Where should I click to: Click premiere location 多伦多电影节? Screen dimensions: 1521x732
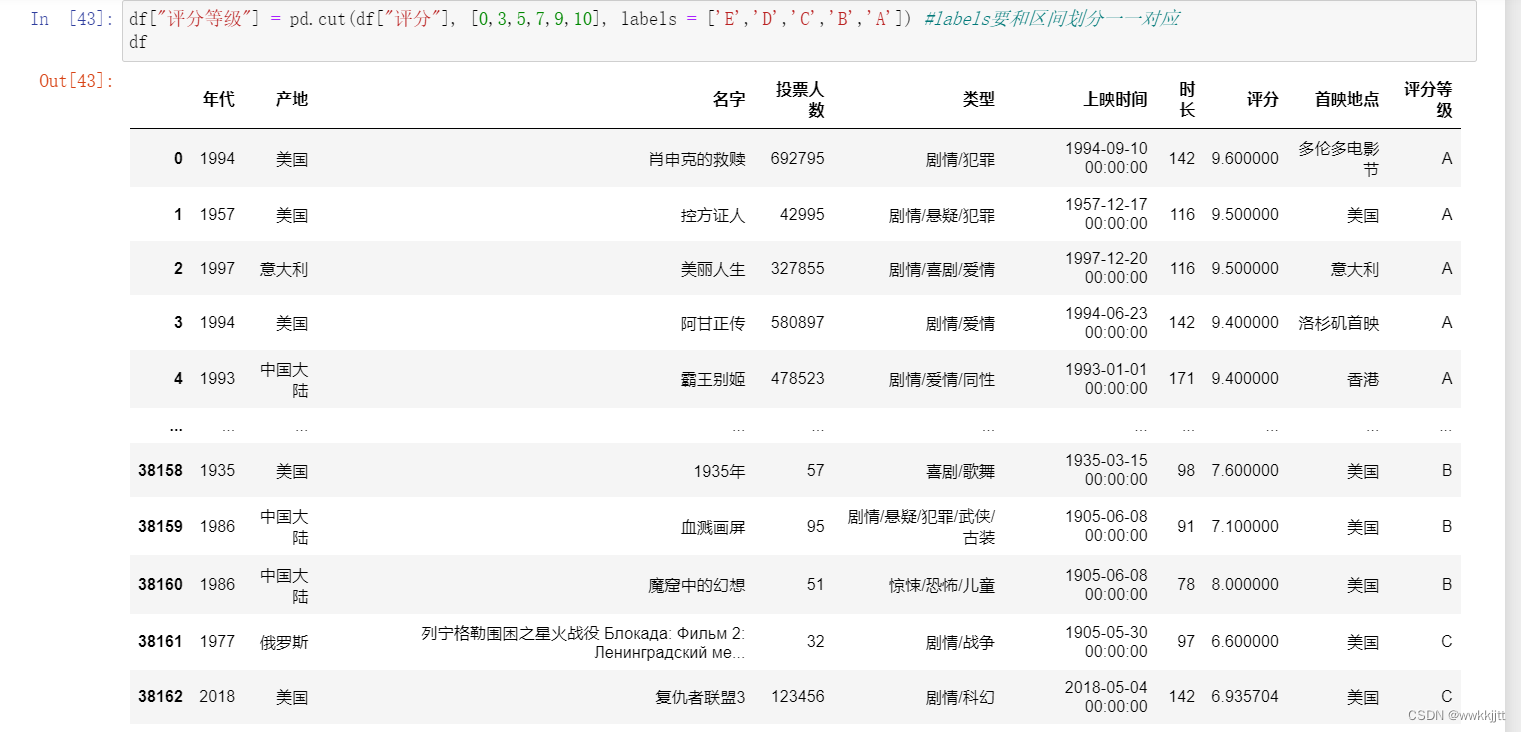coord(1339,159)
